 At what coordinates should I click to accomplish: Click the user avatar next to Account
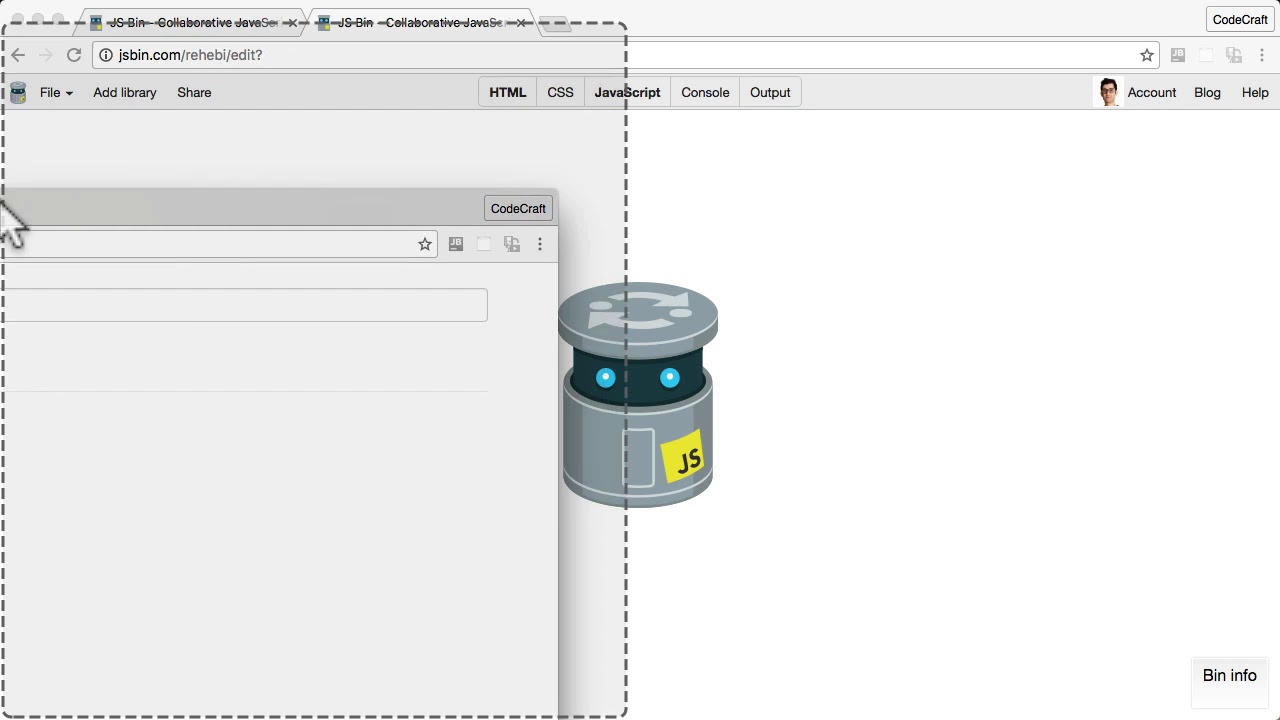tap(1108, 92)
